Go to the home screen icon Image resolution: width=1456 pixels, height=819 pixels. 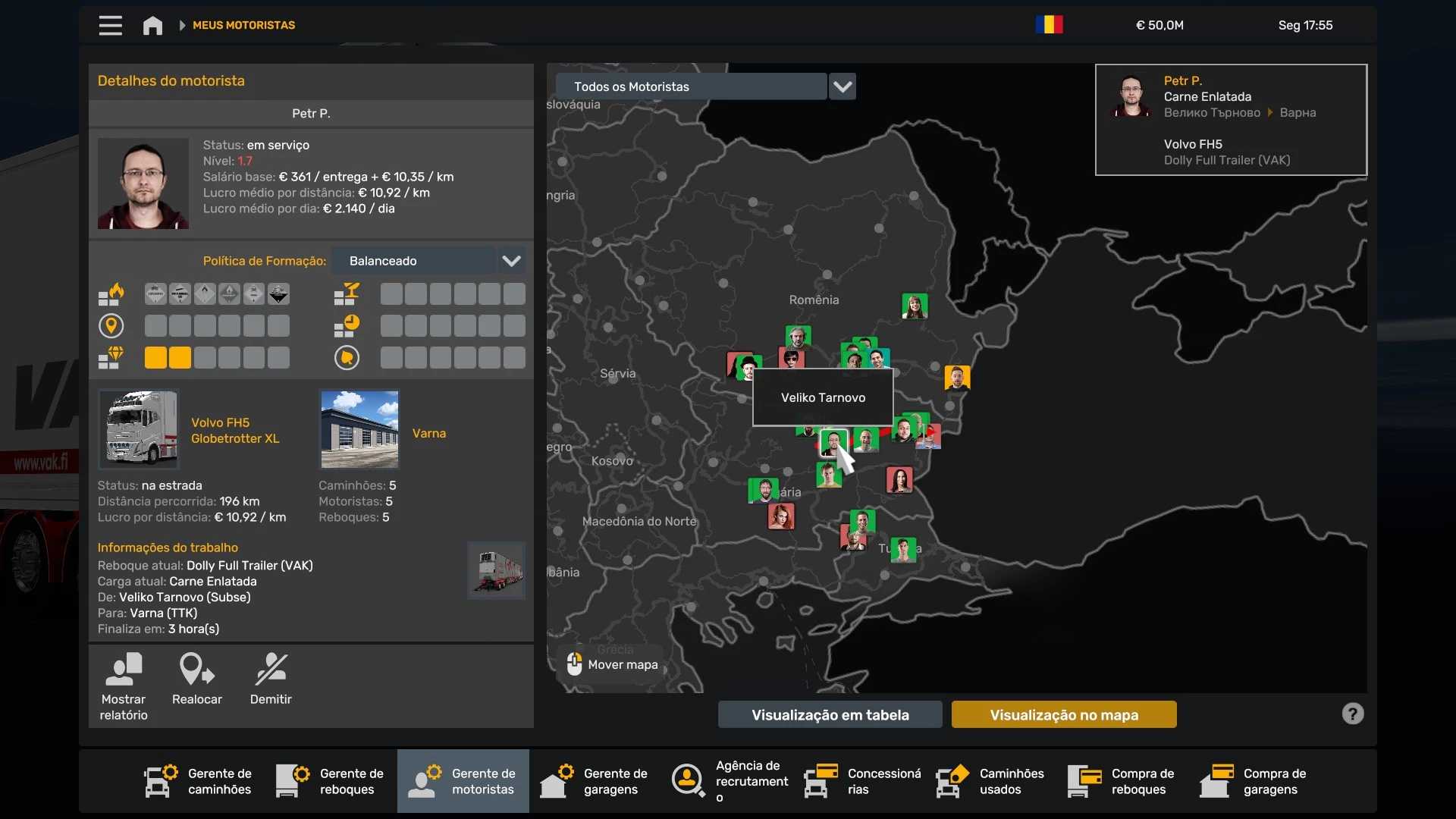click(152, 25)
